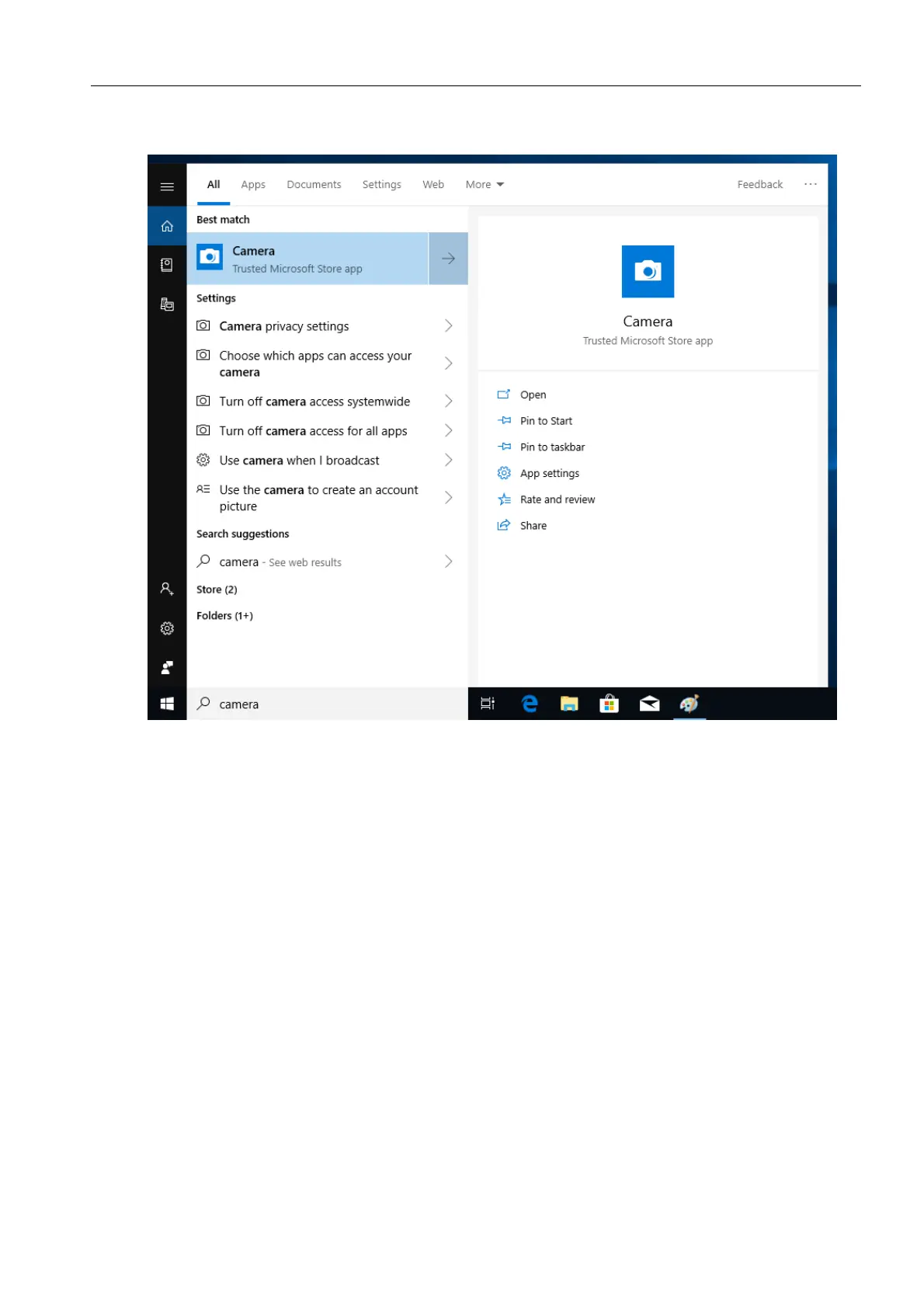Viewport: 924px width, 1308px height.
Task: Open File Explorer from taskbar
Action: pyautogui.click(x=569, y=704)
